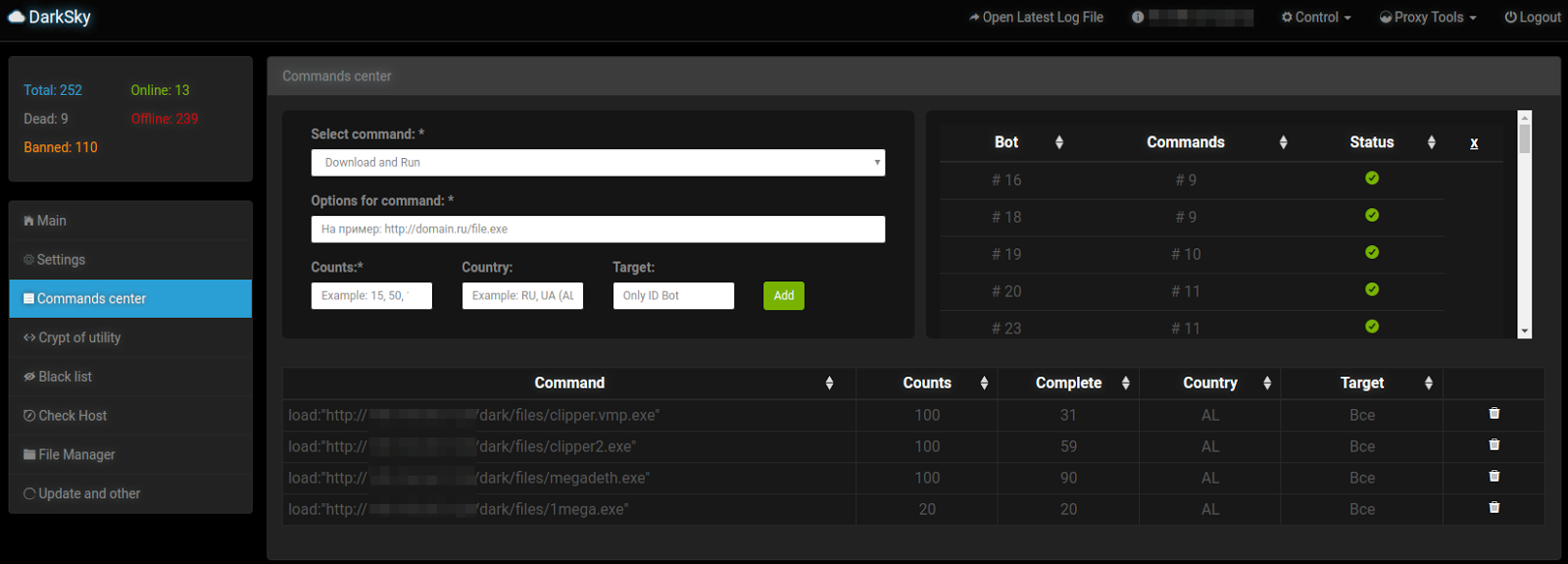Click the bot table scrollbar down arrow
The image size is (1568, 564).
pos(1524,332)
